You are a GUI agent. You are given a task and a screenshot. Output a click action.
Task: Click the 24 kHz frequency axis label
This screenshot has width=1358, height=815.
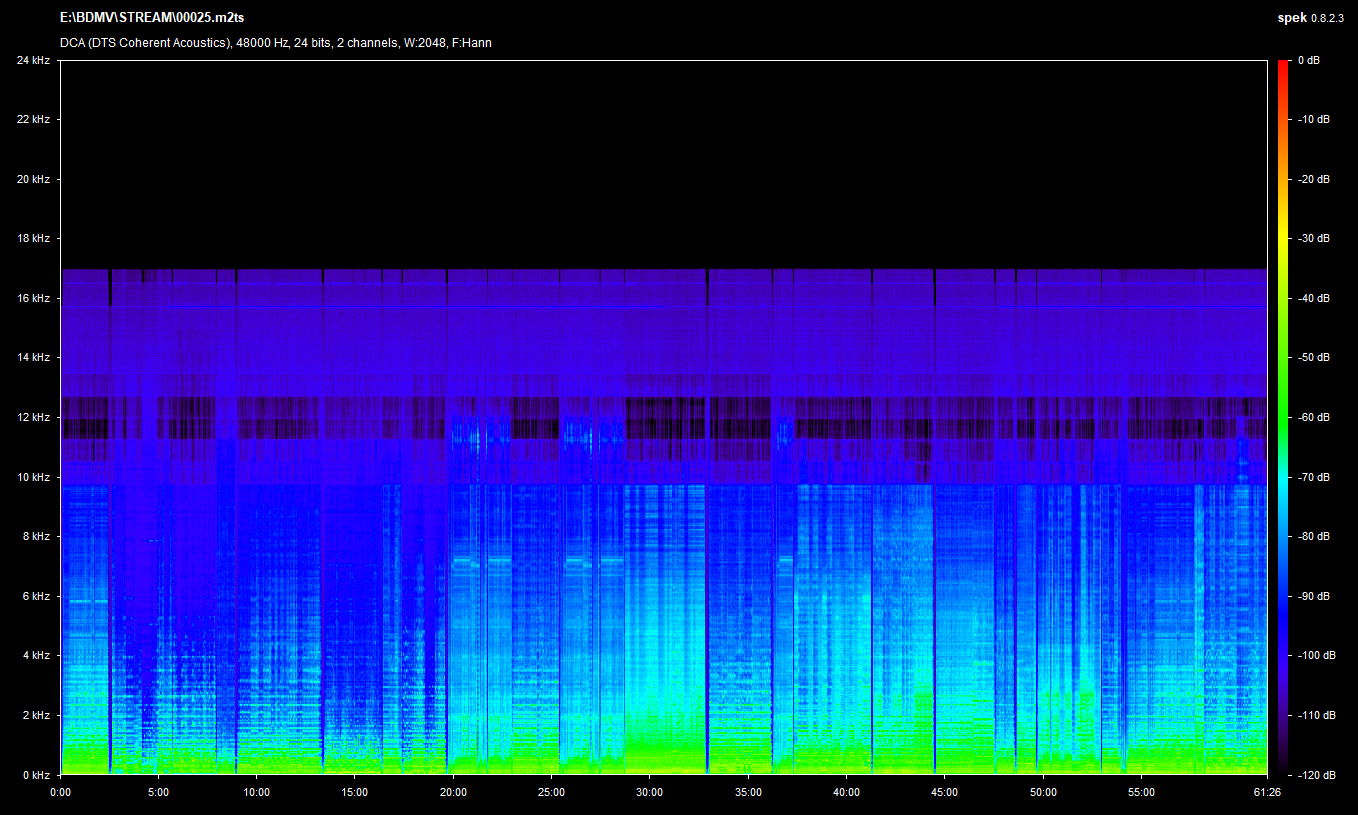point(33,60)
